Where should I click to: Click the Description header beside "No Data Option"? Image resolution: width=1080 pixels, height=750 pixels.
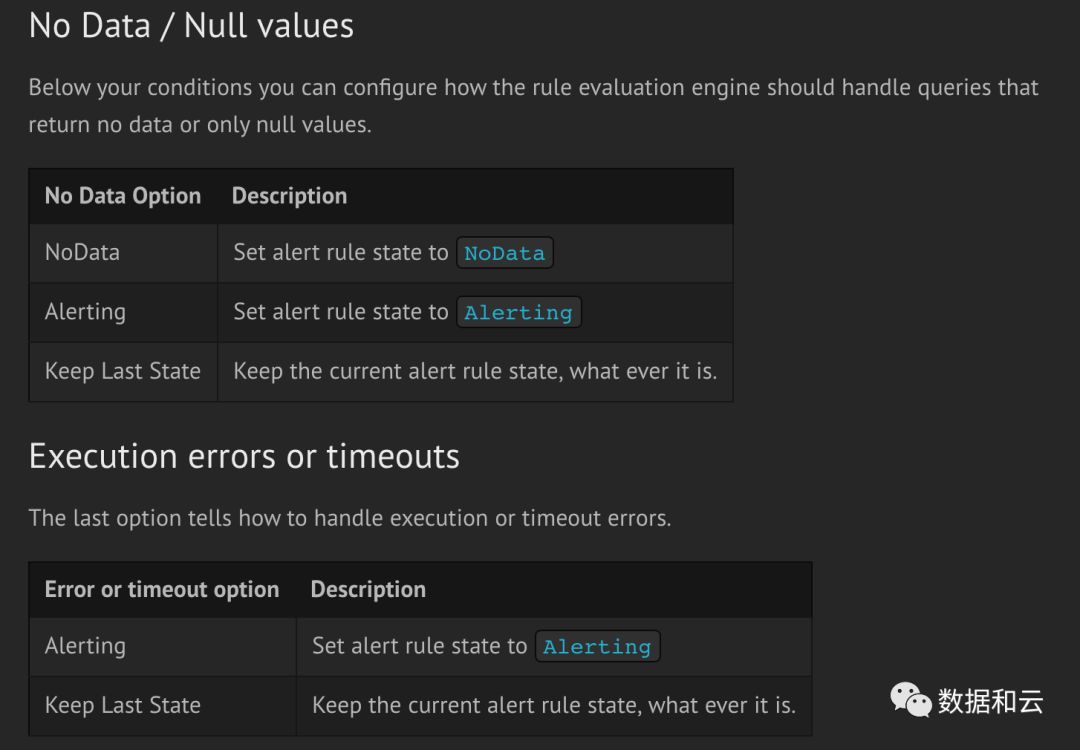(x=289, y=196)
